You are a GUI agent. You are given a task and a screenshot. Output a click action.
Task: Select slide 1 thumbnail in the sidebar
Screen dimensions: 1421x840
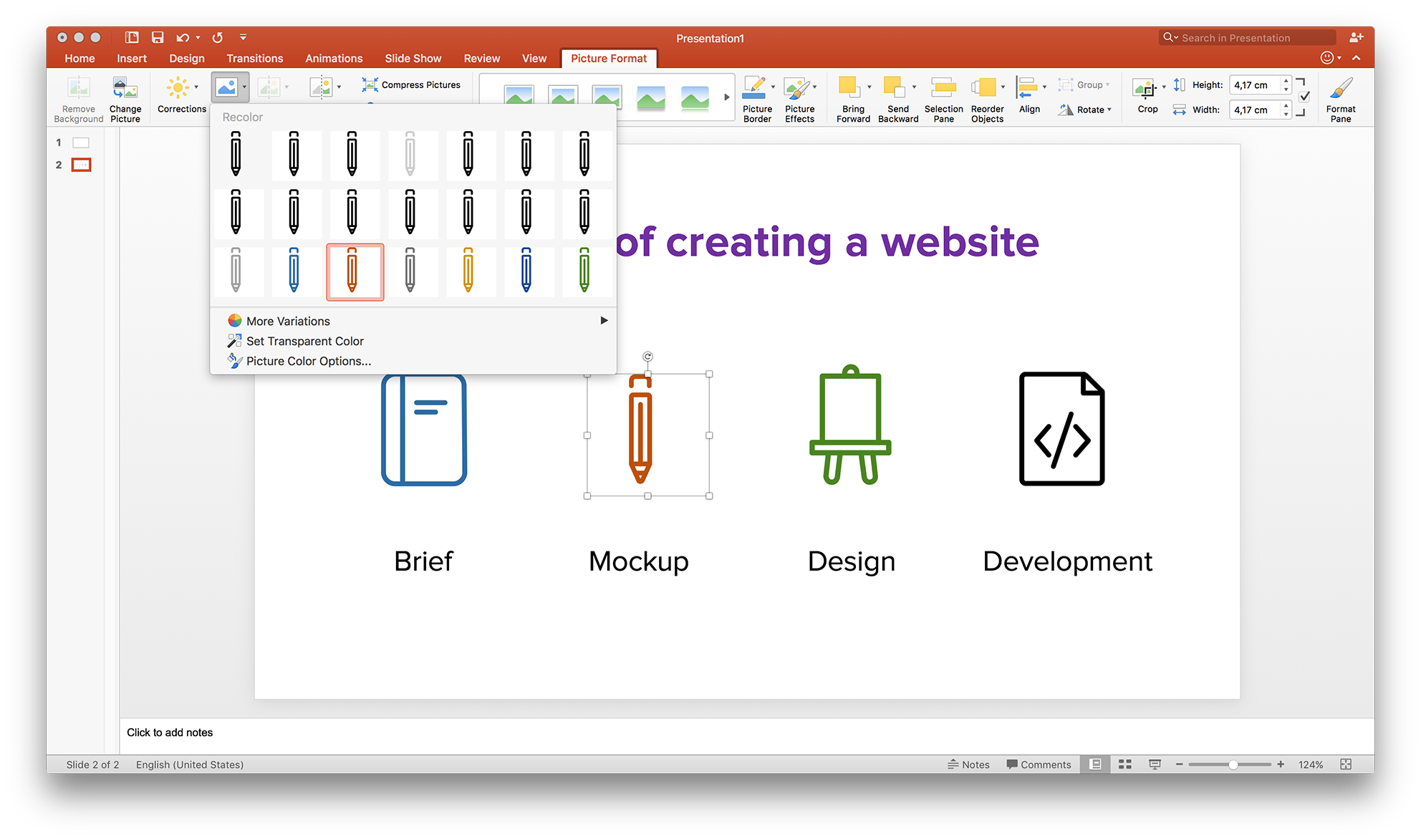tap(81, 142)
